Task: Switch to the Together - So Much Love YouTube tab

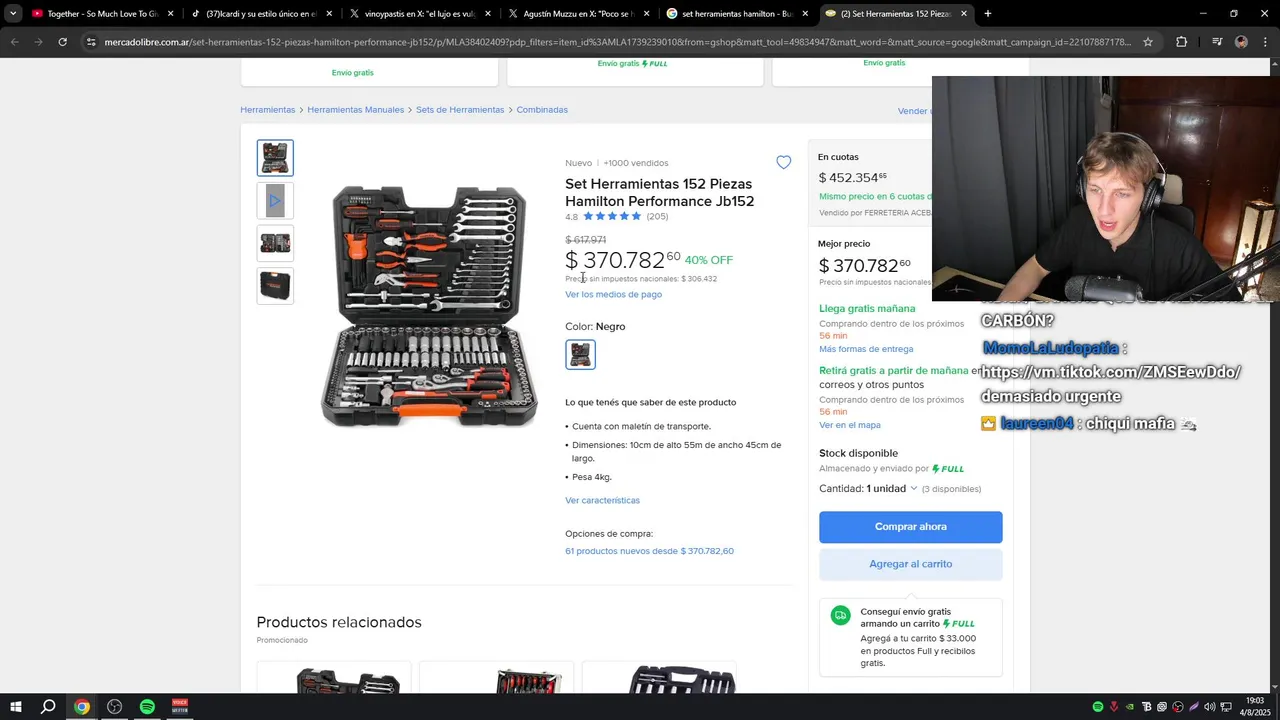Action: [x=103, y=14]
